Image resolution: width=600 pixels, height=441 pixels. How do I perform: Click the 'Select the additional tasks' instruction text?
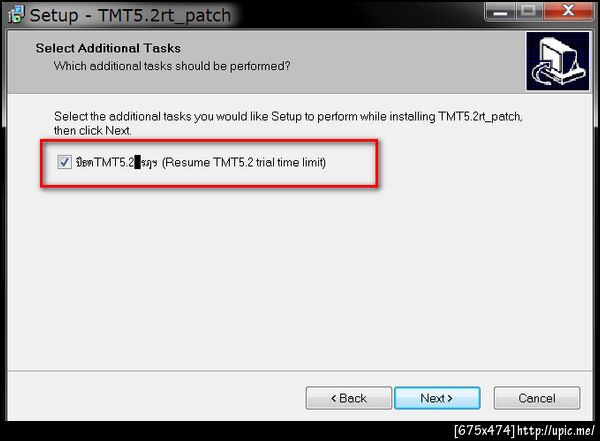288,116
